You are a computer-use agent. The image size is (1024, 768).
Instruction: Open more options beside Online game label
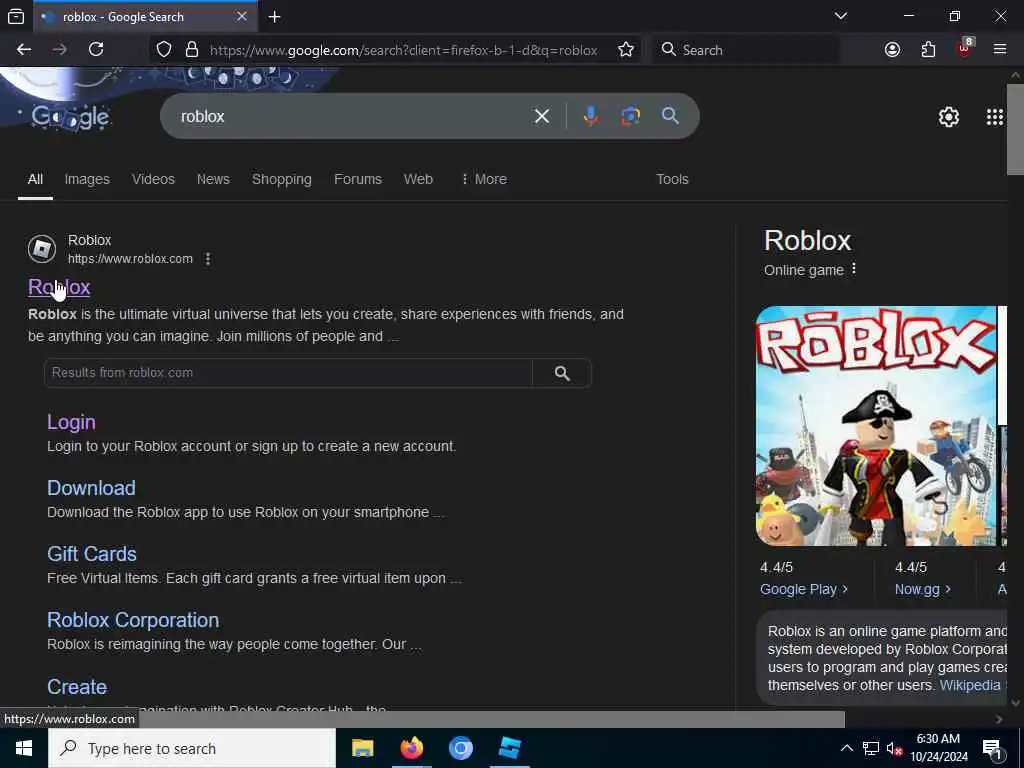click(x=854, y=269)
